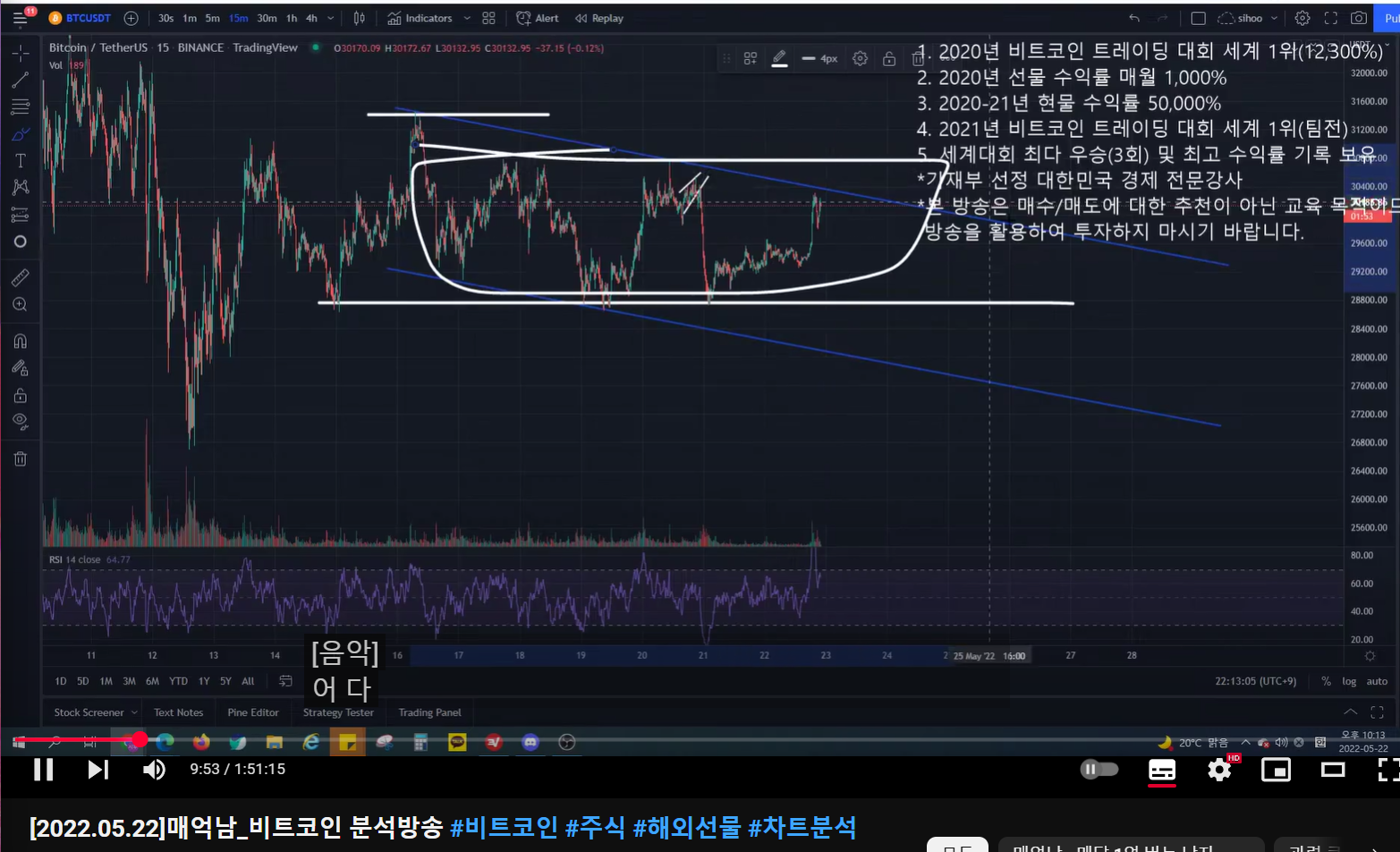This screenshot has height=852, width=1400.
Task: Select the zoom-in magnifier tool
Action: 20,304
